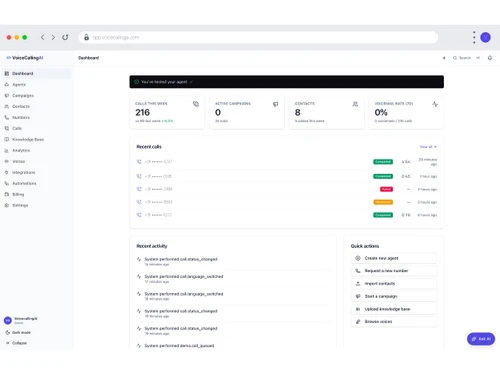Click the 4:54 call duration
Image resolution: width=500 pixels, height=375 pixels.
(406, 162)
